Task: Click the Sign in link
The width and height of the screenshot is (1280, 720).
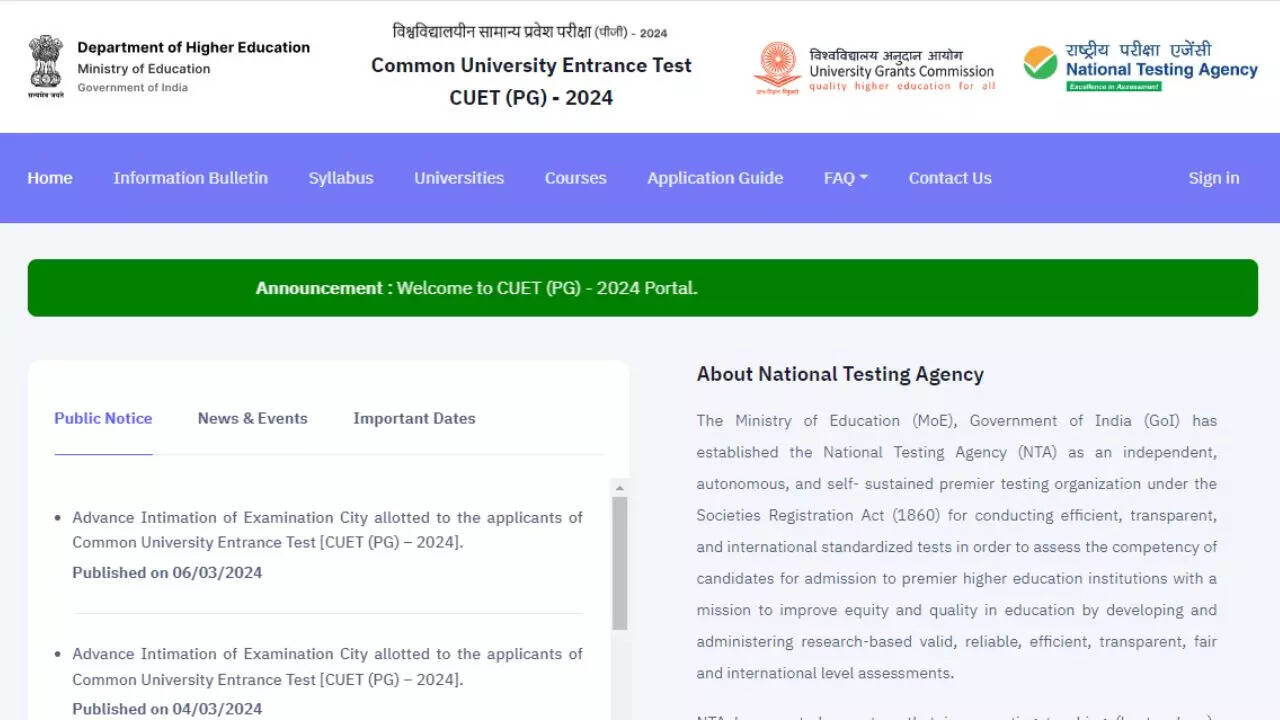Action: click(x=1213, y=178)
